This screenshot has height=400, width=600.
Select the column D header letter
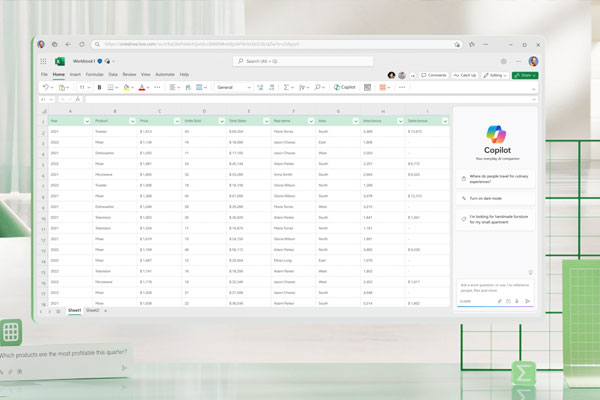204,111
